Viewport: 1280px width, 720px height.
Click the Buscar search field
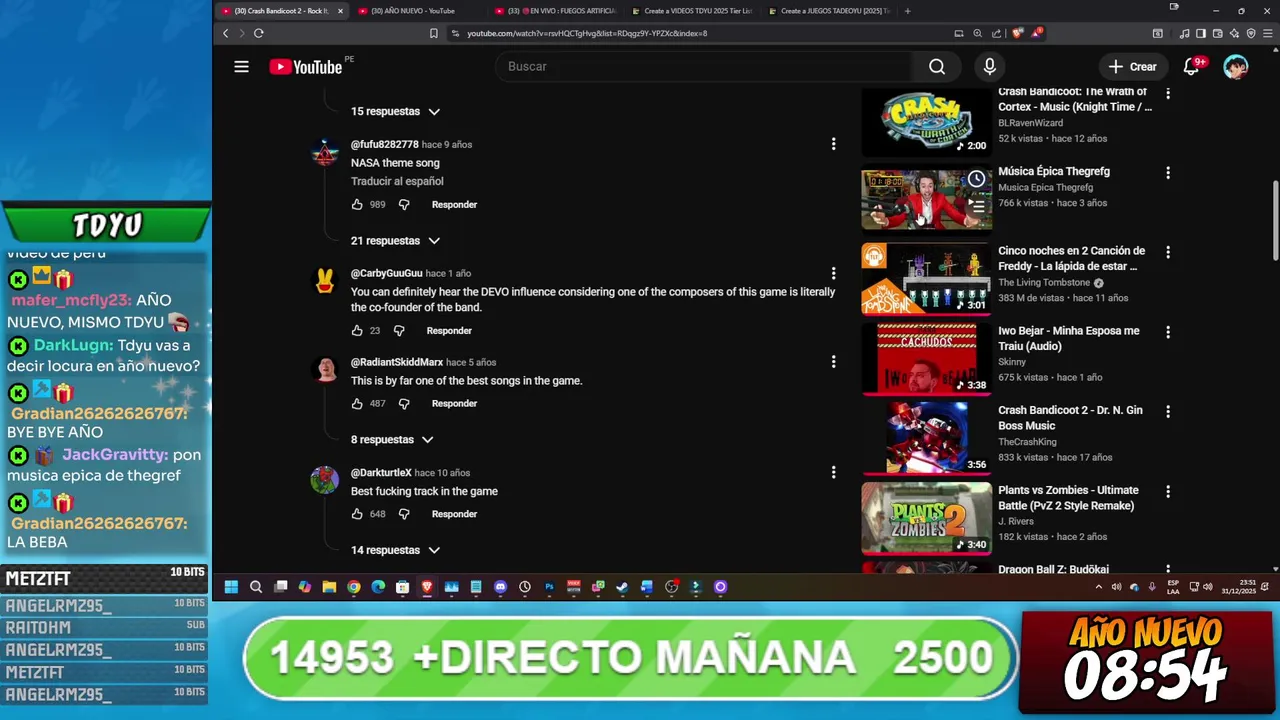703,66
